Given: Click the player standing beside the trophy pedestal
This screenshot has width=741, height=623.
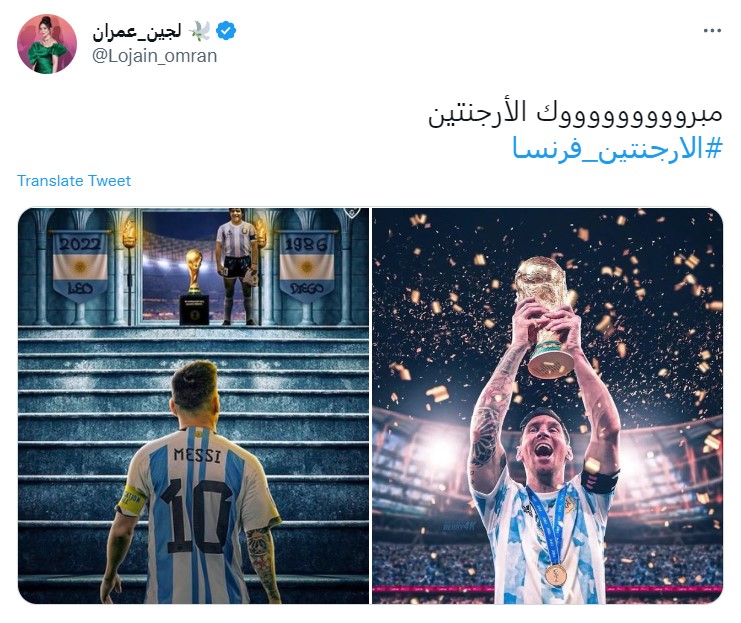Looking at the screenshot, I should click(237, 267).
